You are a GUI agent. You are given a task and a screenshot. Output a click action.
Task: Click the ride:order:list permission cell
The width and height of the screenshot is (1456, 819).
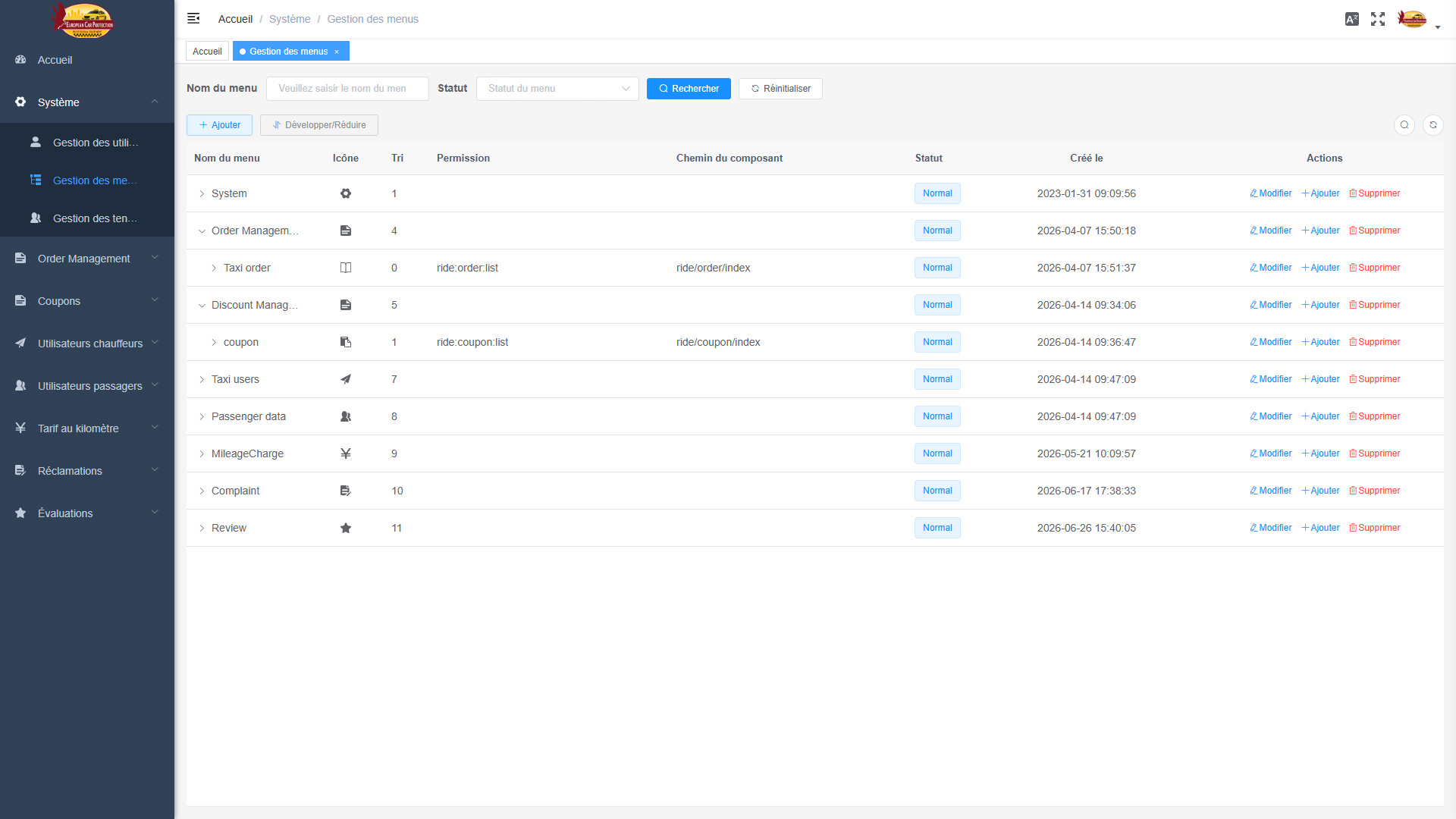pos(467,268)
